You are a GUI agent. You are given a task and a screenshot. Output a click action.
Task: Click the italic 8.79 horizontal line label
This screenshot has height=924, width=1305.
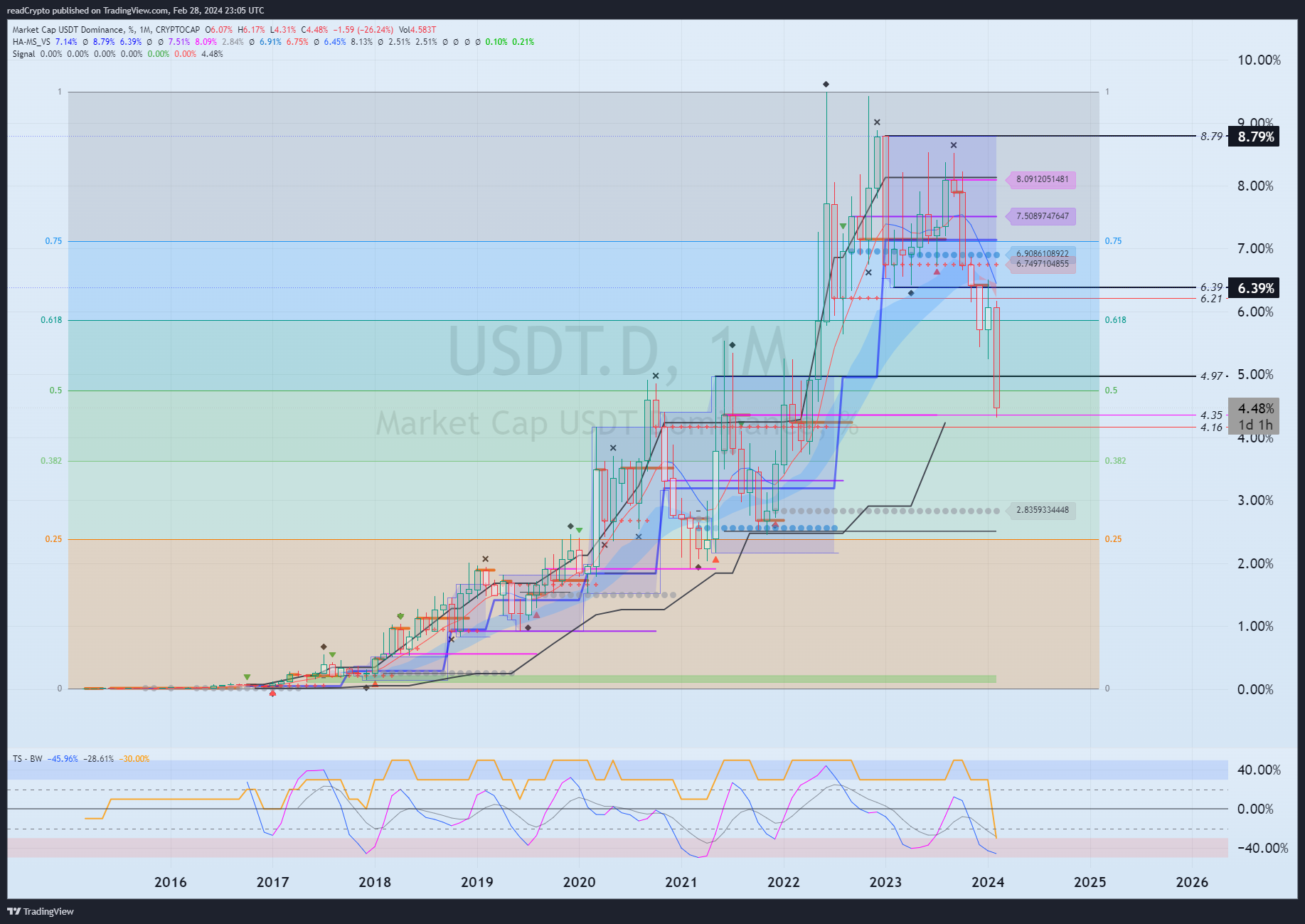coord(1211,137)
